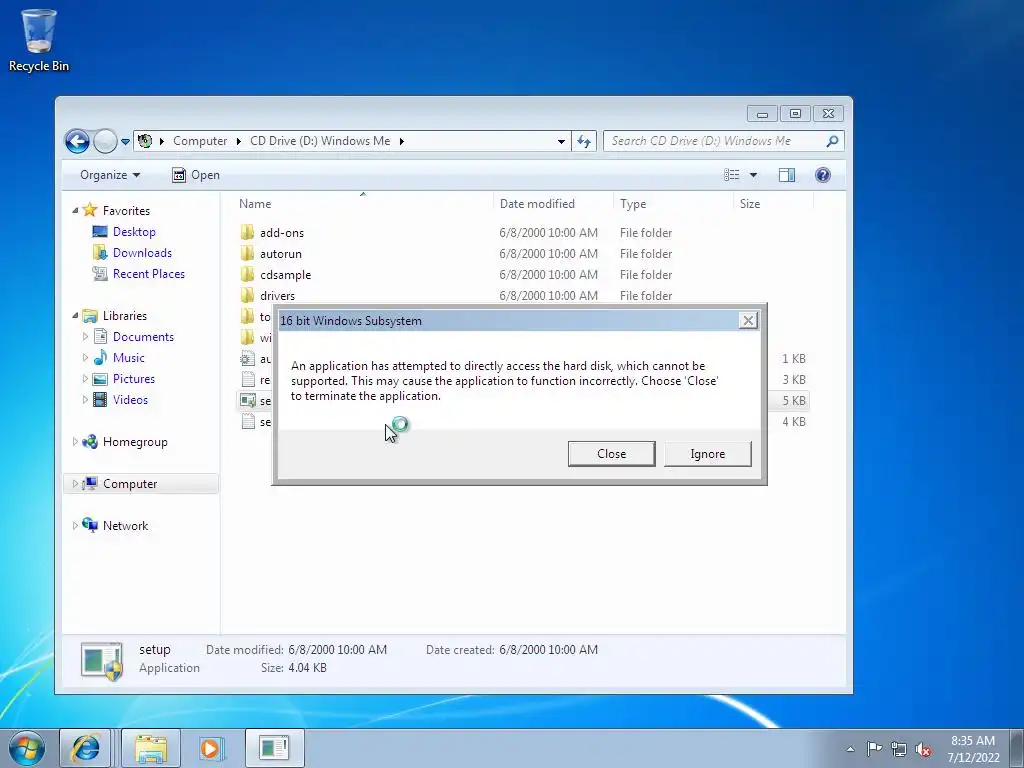The height and width of the screenshot is (768, 1024).
Task: Click Computer in the address breadcrumb
Action: coord(200,141)
